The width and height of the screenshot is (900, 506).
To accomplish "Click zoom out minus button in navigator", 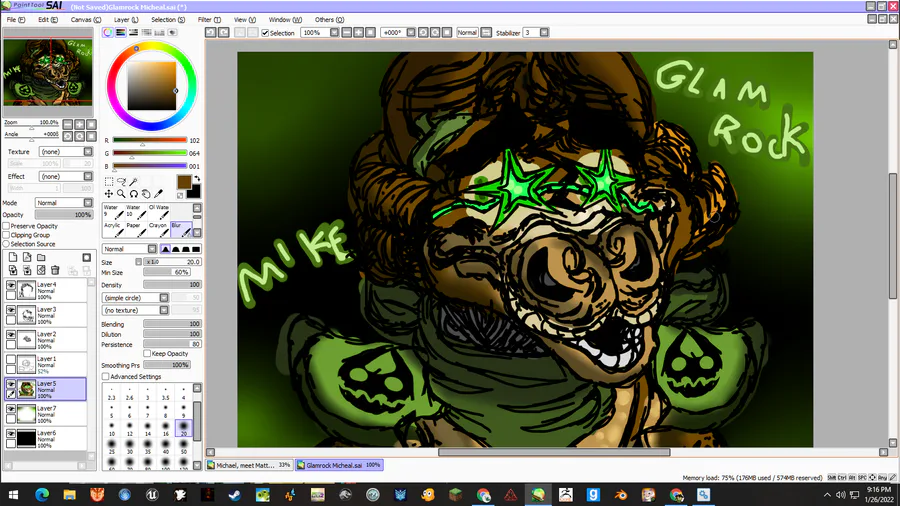I will click(68, 124).
